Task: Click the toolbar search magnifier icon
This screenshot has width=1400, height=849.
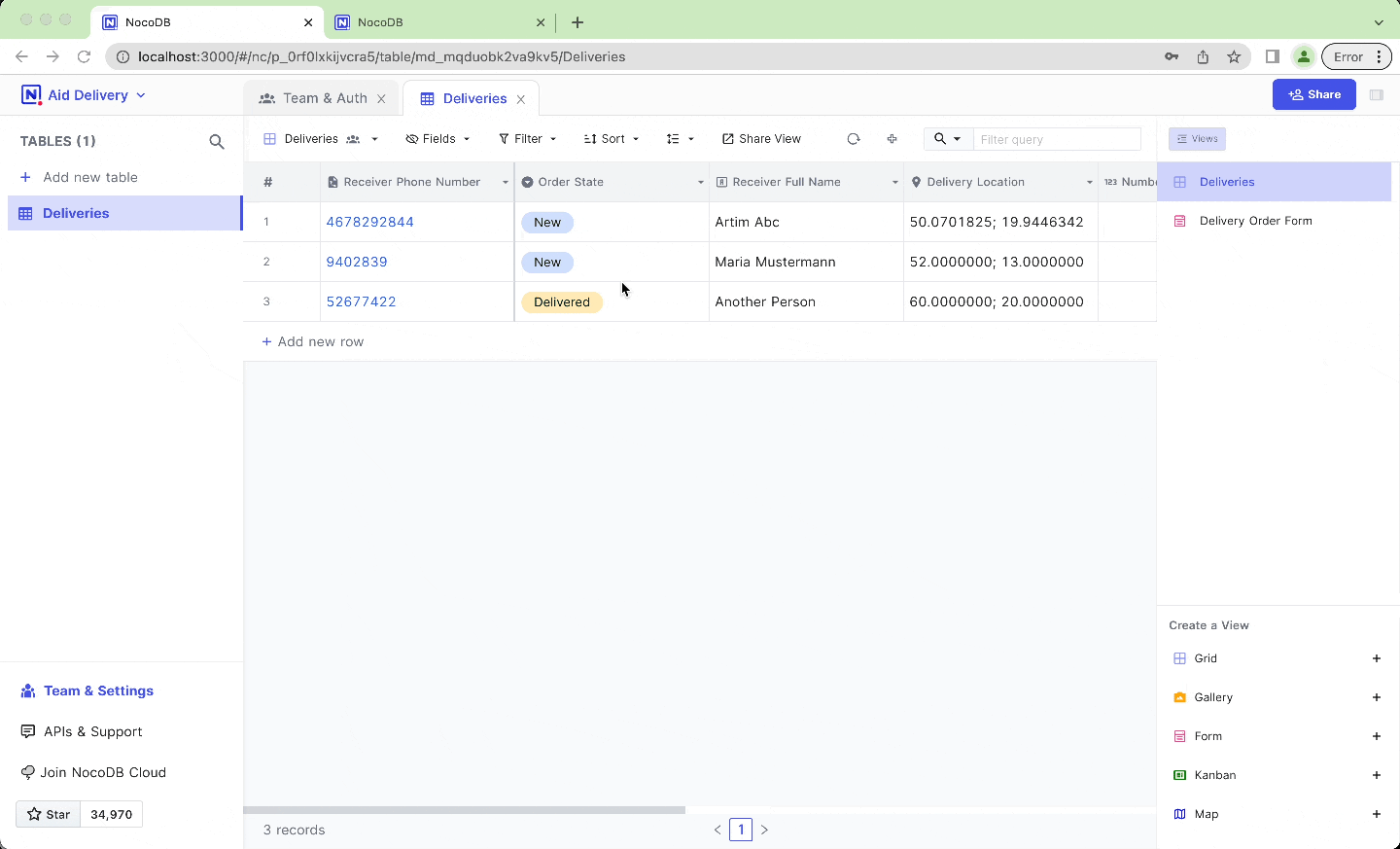Action: coord(940,139)
